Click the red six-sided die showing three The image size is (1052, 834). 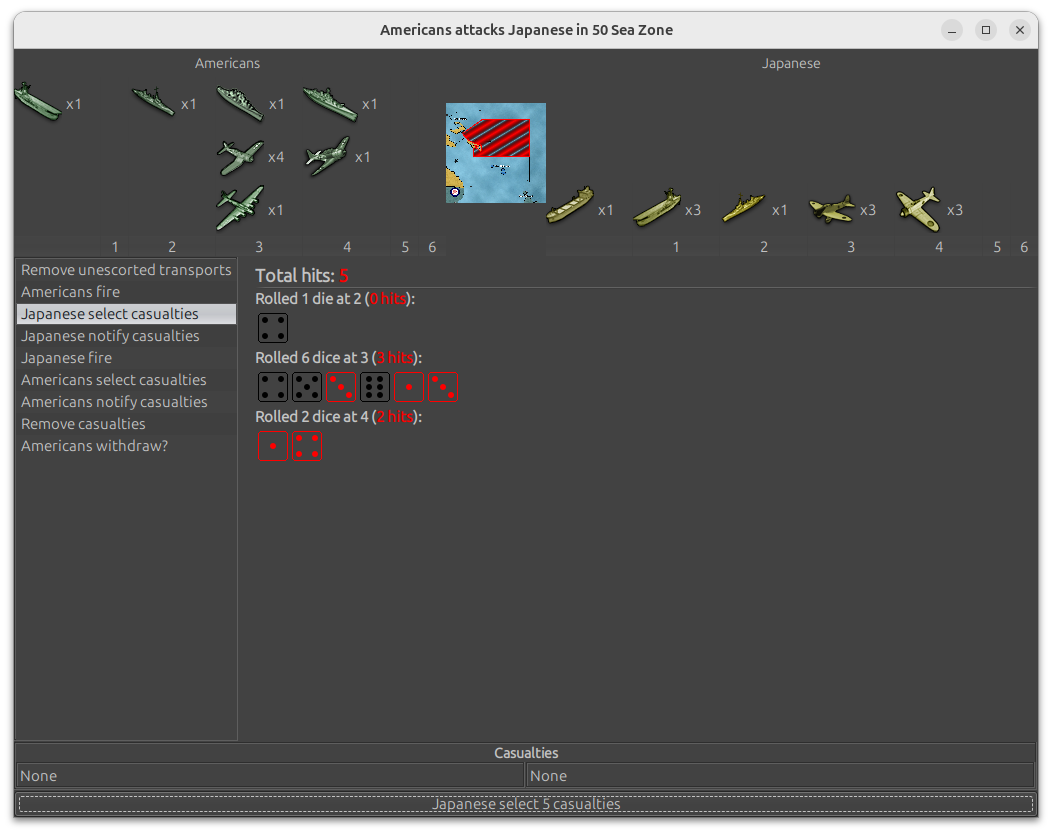coord(341,387)
